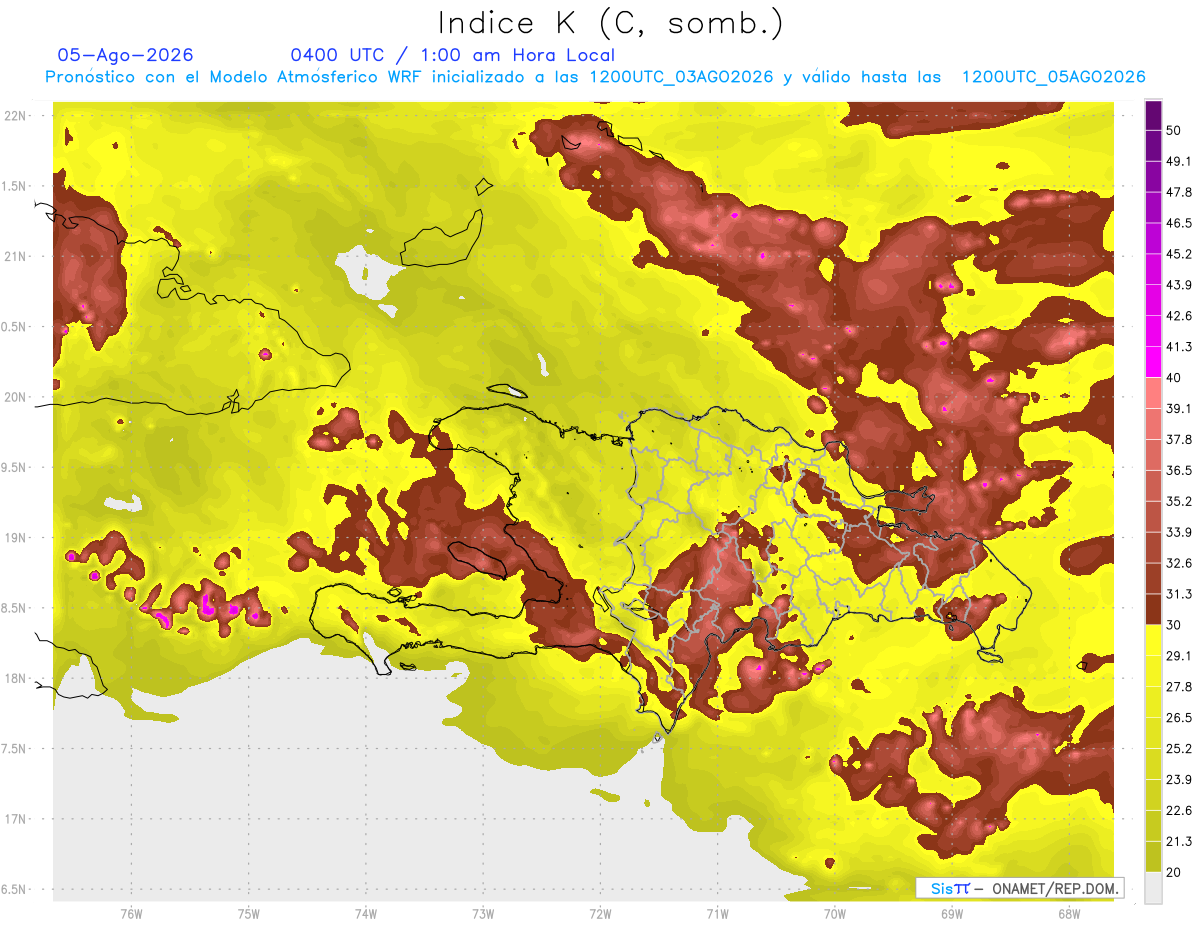Click the blue 'Sisπ' logo text
The width and height of the screenshot is (1200, 927).
pyautogui.click(x=949, y=888)
